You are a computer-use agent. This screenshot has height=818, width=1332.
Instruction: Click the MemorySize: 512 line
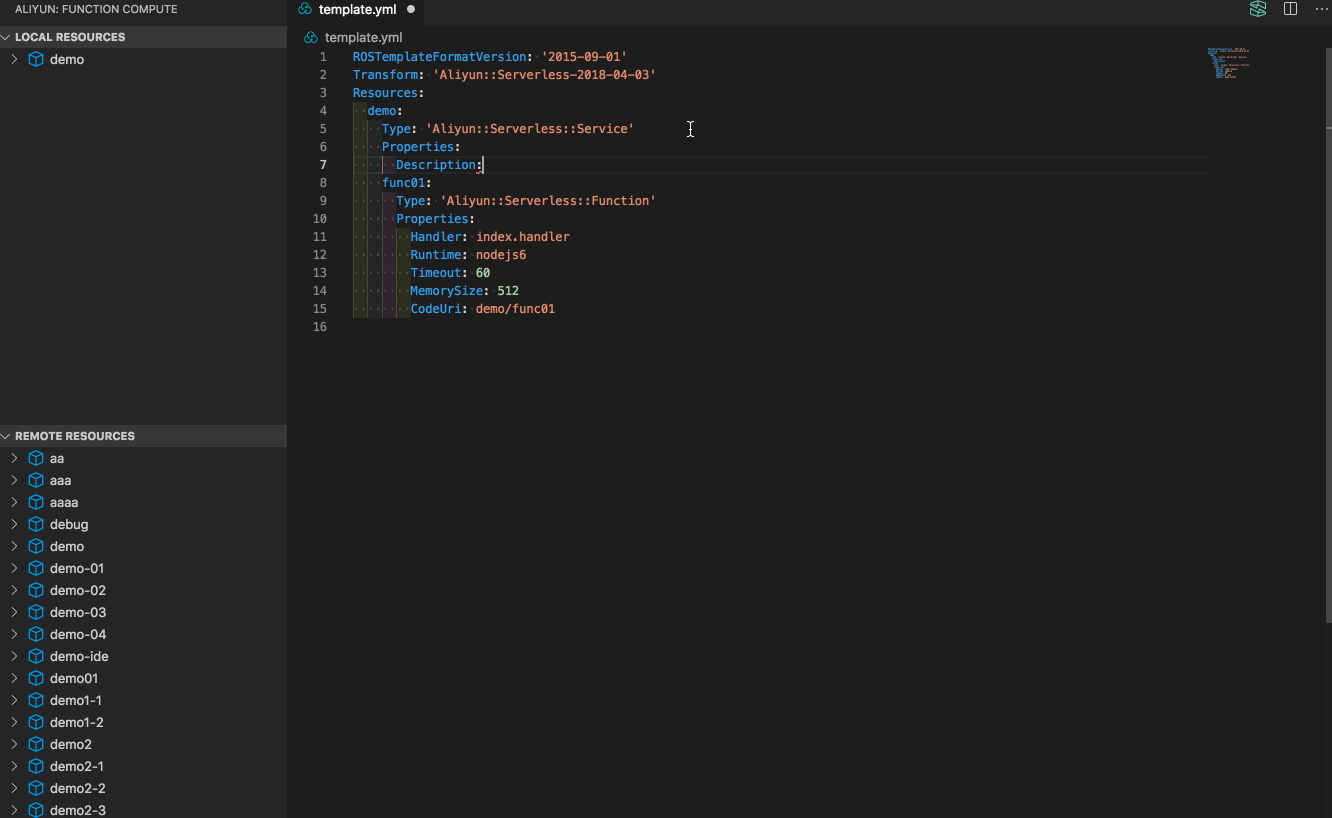pos(464,291)
